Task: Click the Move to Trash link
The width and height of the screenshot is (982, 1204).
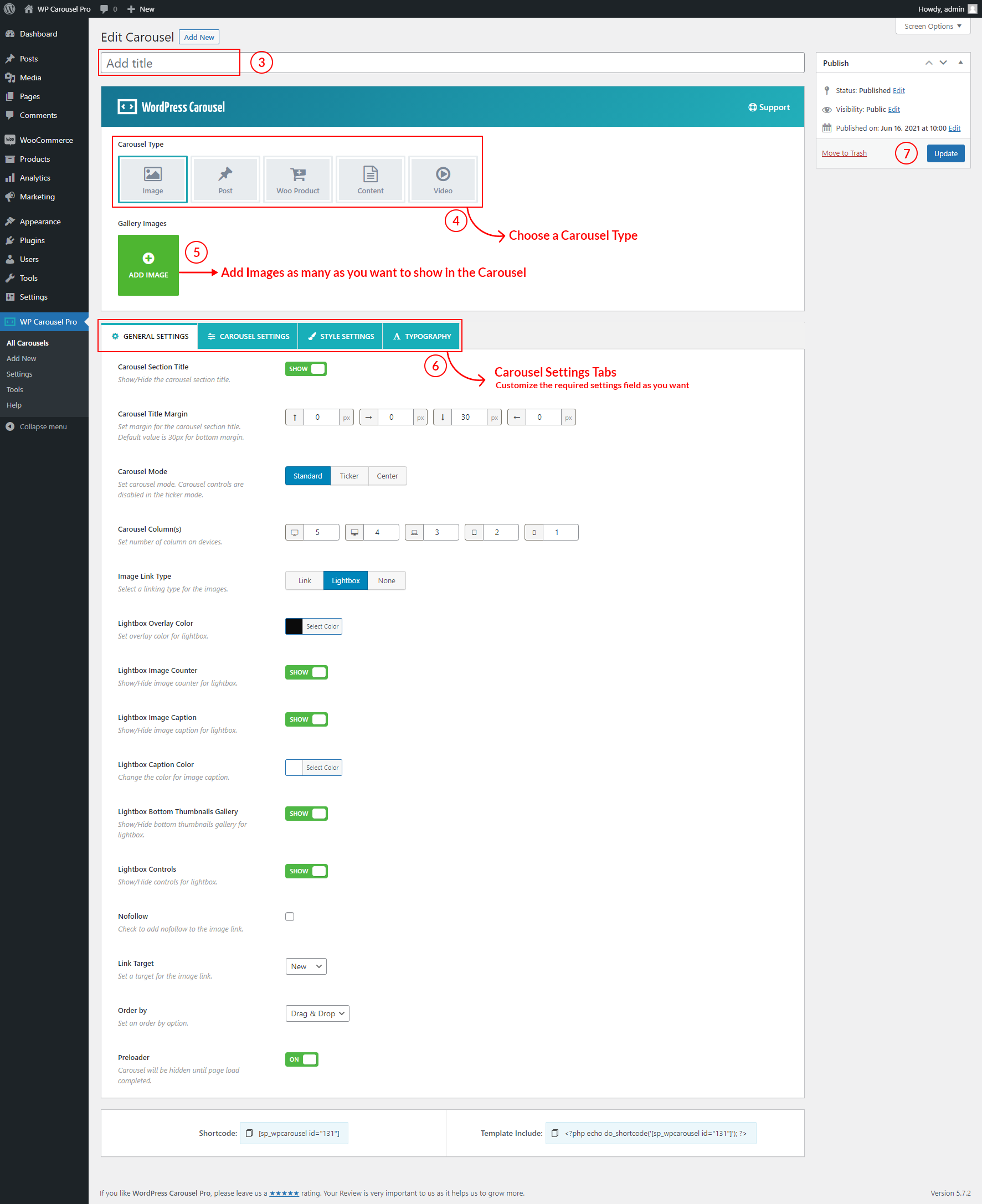Action: click(x=844, y=153)
